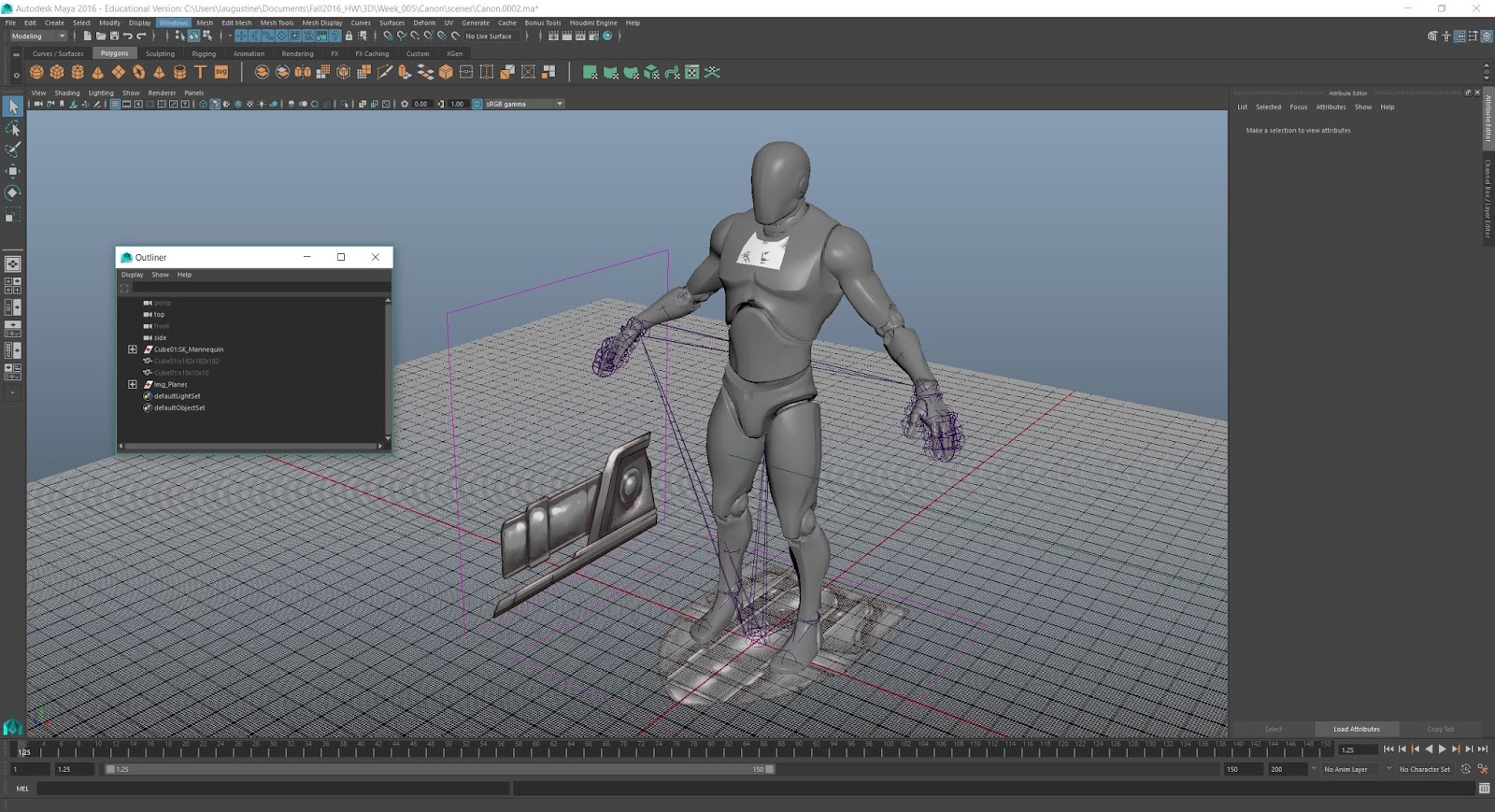Open the No Anim Layer dropdown arrow

1315,769
